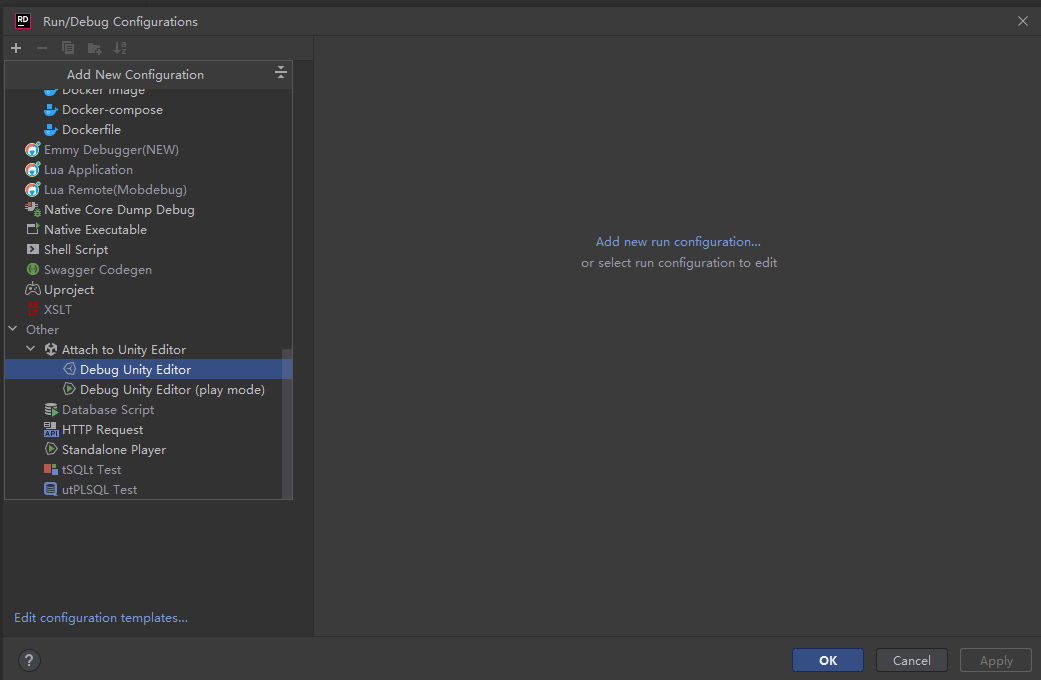Click the Sort Configurations icon
The image size is (1041, 680).
[x=120, y=48]
